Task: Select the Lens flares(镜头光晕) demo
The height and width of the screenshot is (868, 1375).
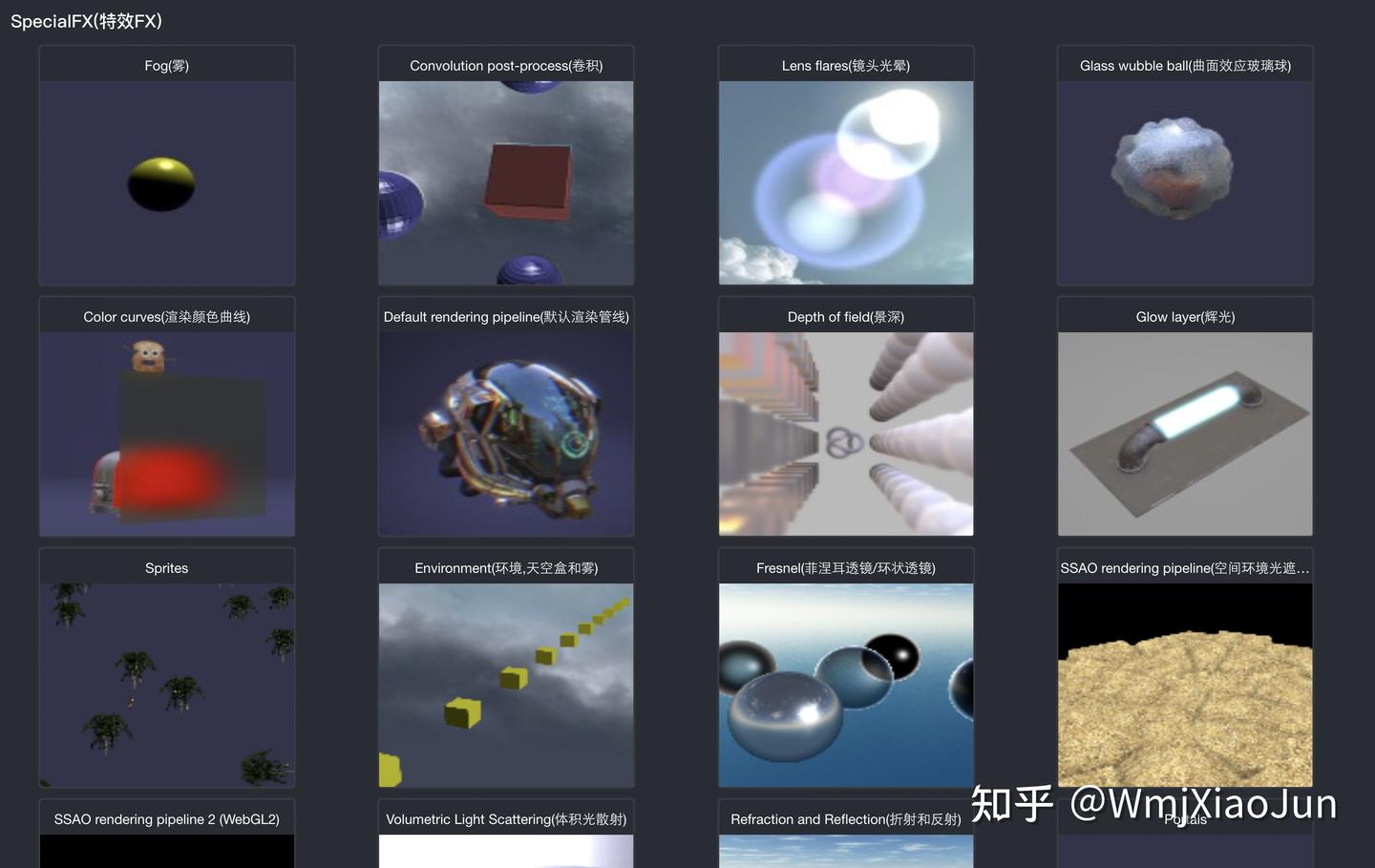Action: 846,182
